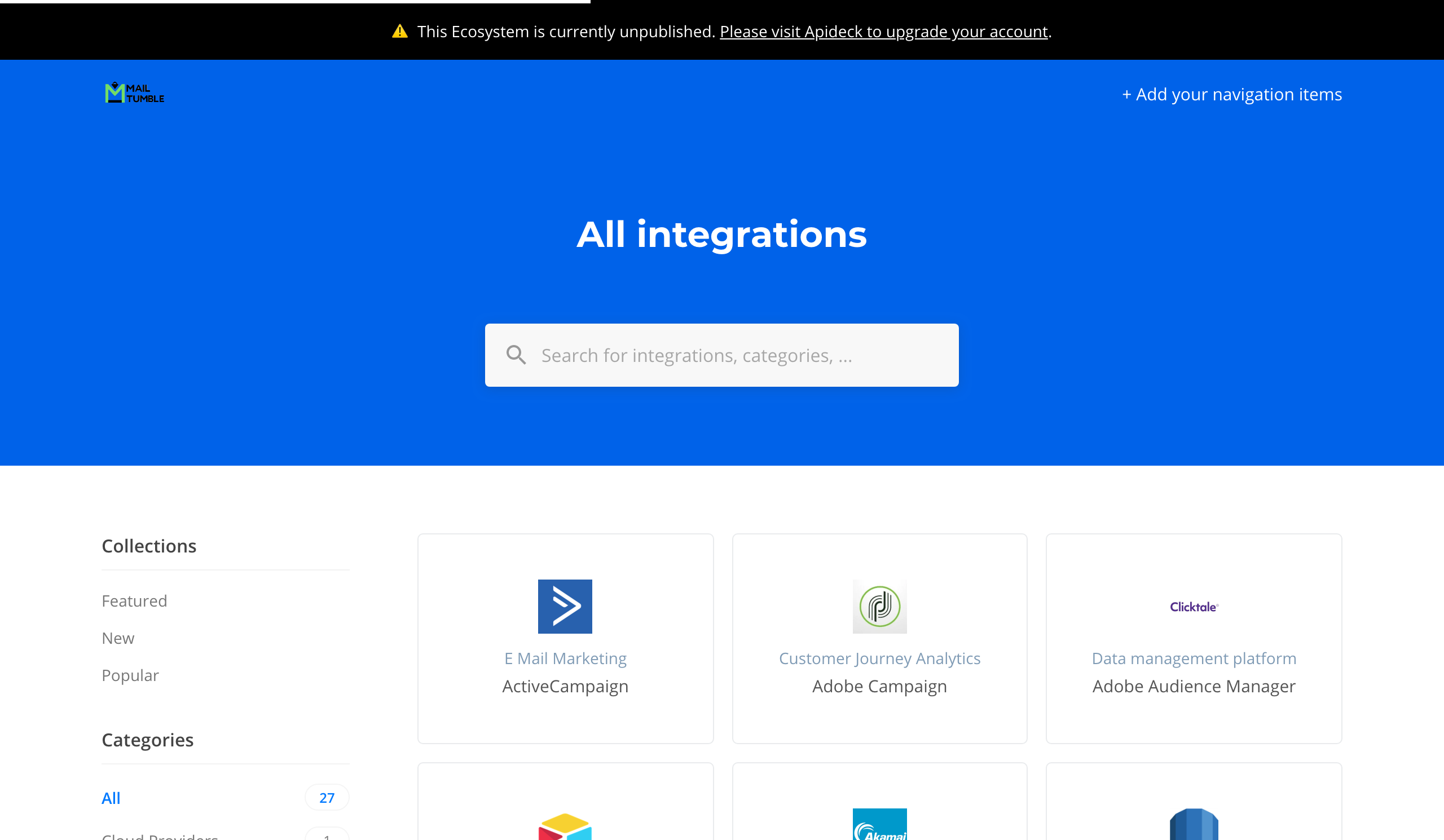Click the yellow warning triangle icon

pyautogui.click(x=400, y=32)
